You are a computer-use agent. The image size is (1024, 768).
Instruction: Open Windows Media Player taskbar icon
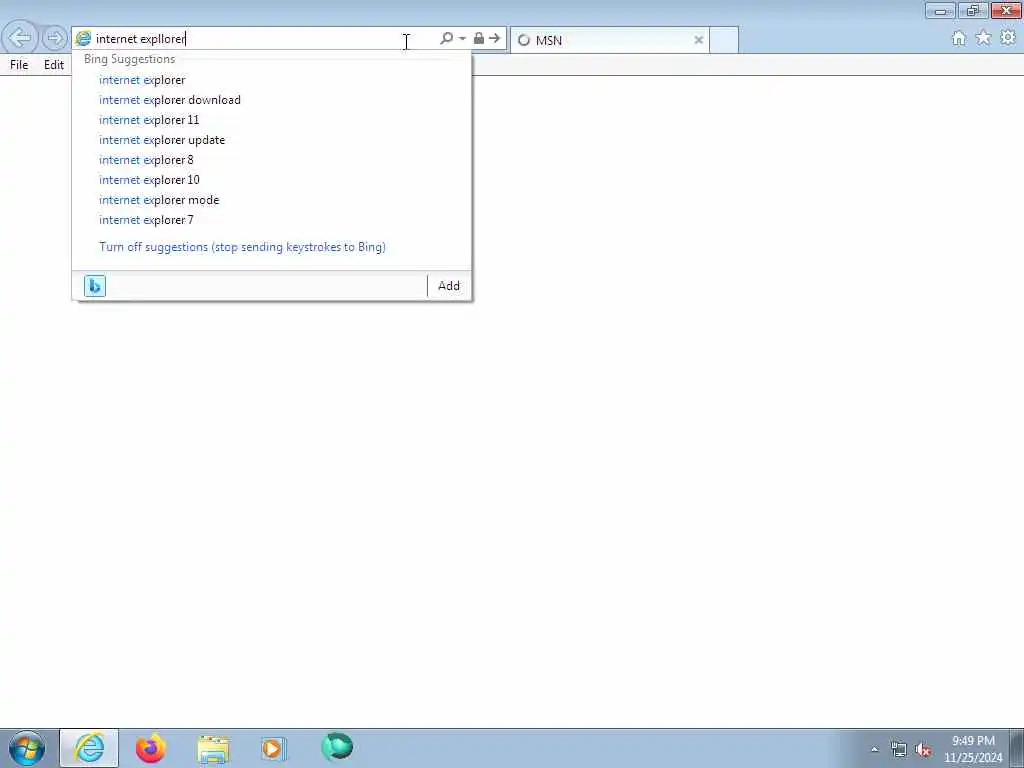tap(273, 748)
